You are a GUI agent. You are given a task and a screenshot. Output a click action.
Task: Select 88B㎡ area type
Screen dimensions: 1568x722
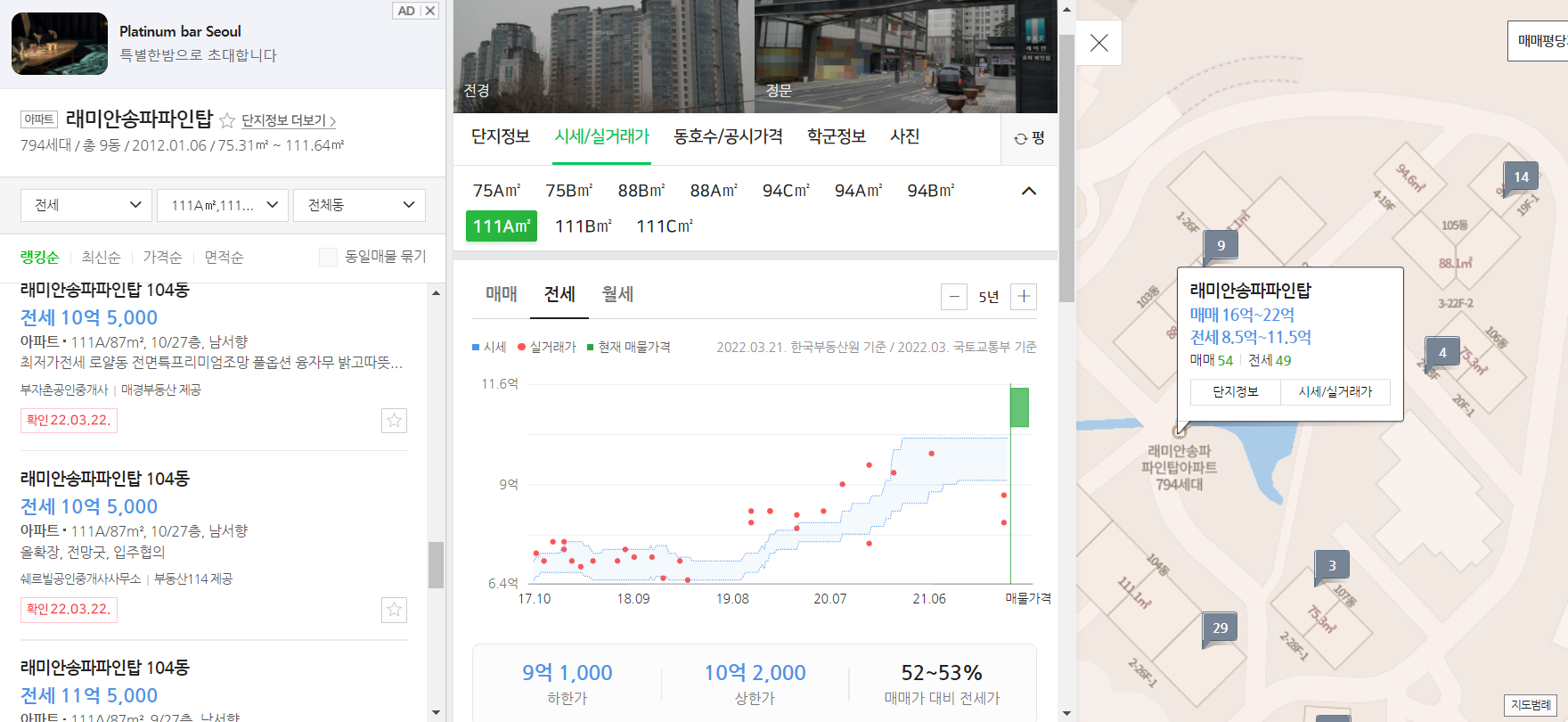point(641,191)
